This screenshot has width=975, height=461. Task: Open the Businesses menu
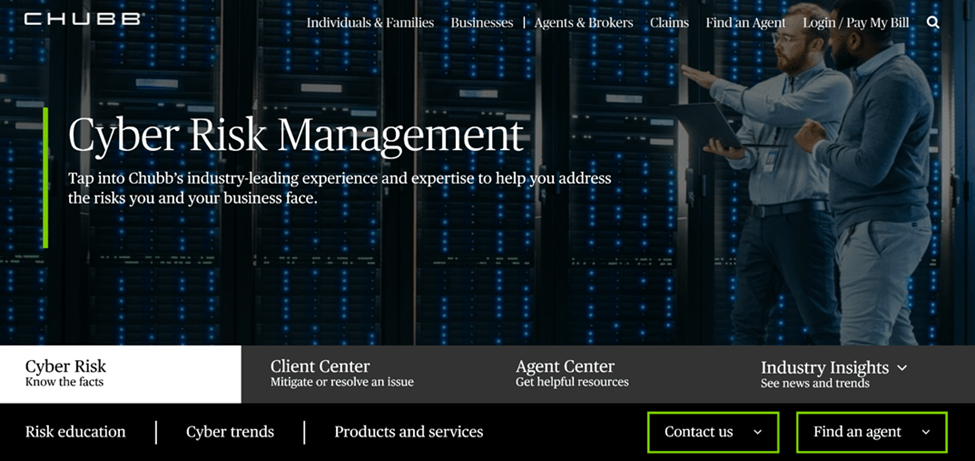point(482,23)
